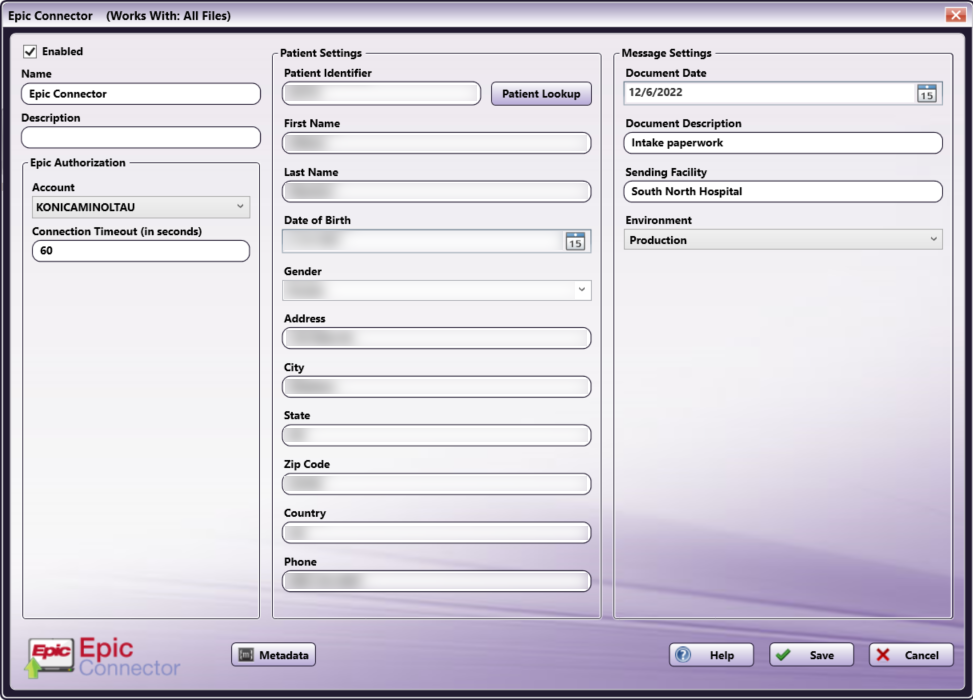Uncheck the Enabled checkbox
Viewport: 973px width, 700px height.
tap(30, 52)
